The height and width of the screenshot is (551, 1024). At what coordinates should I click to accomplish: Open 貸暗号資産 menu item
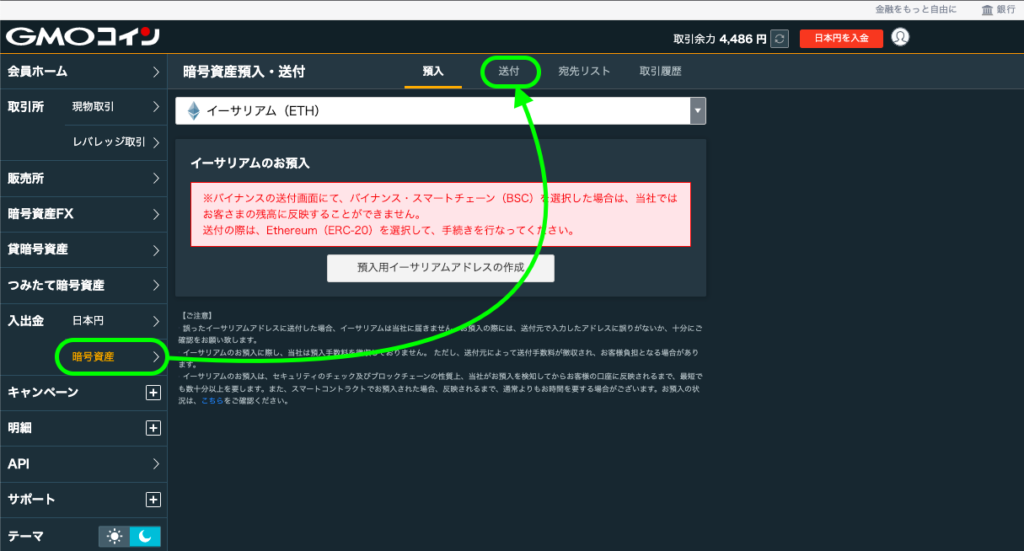tap(84, 249)
